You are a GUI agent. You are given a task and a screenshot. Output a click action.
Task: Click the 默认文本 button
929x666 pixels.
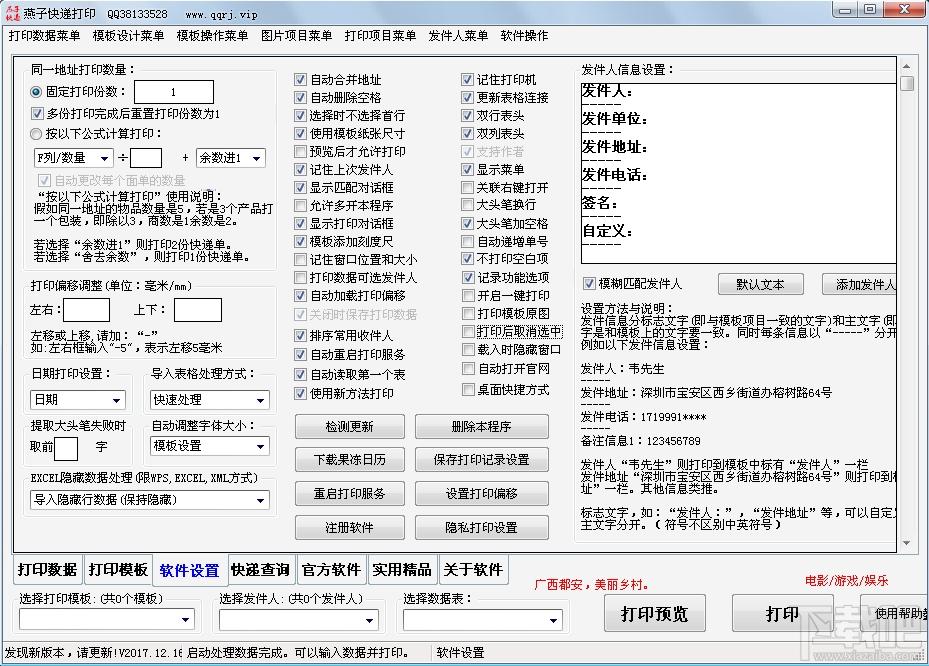761,284
